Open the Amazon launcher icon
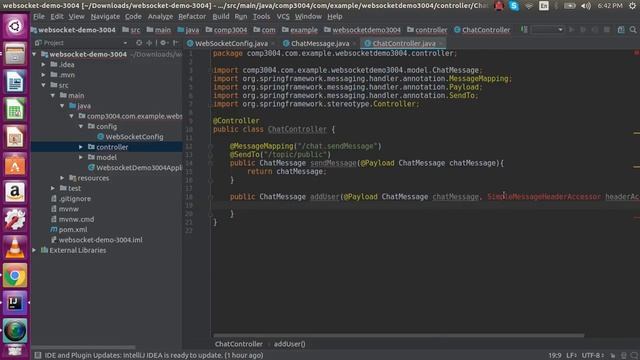Screen dimensions: 640x360 (x=15, y=192)
